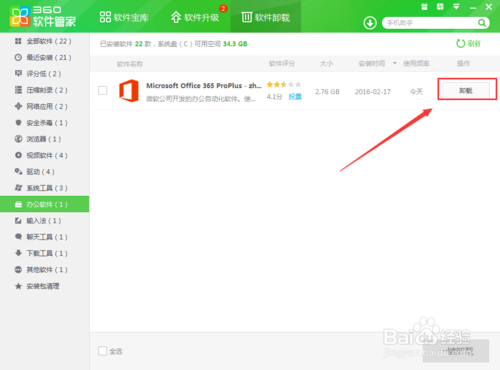This screenshot has height=370, width=500.
Task: Select 压缩刻录 (2) category
Action: (45, 90)
